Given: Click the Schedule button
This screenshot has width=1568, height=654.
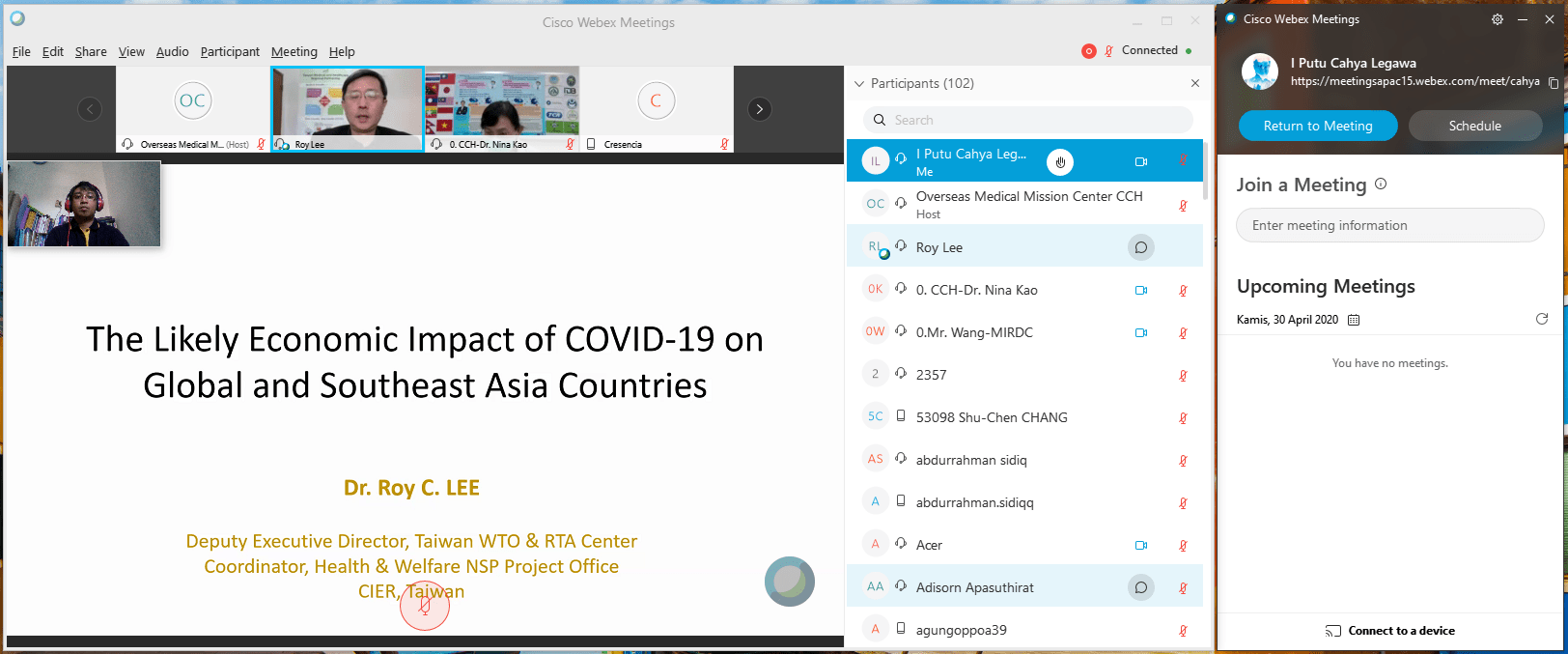Looking at the screenshot, I should point(1474,126).
